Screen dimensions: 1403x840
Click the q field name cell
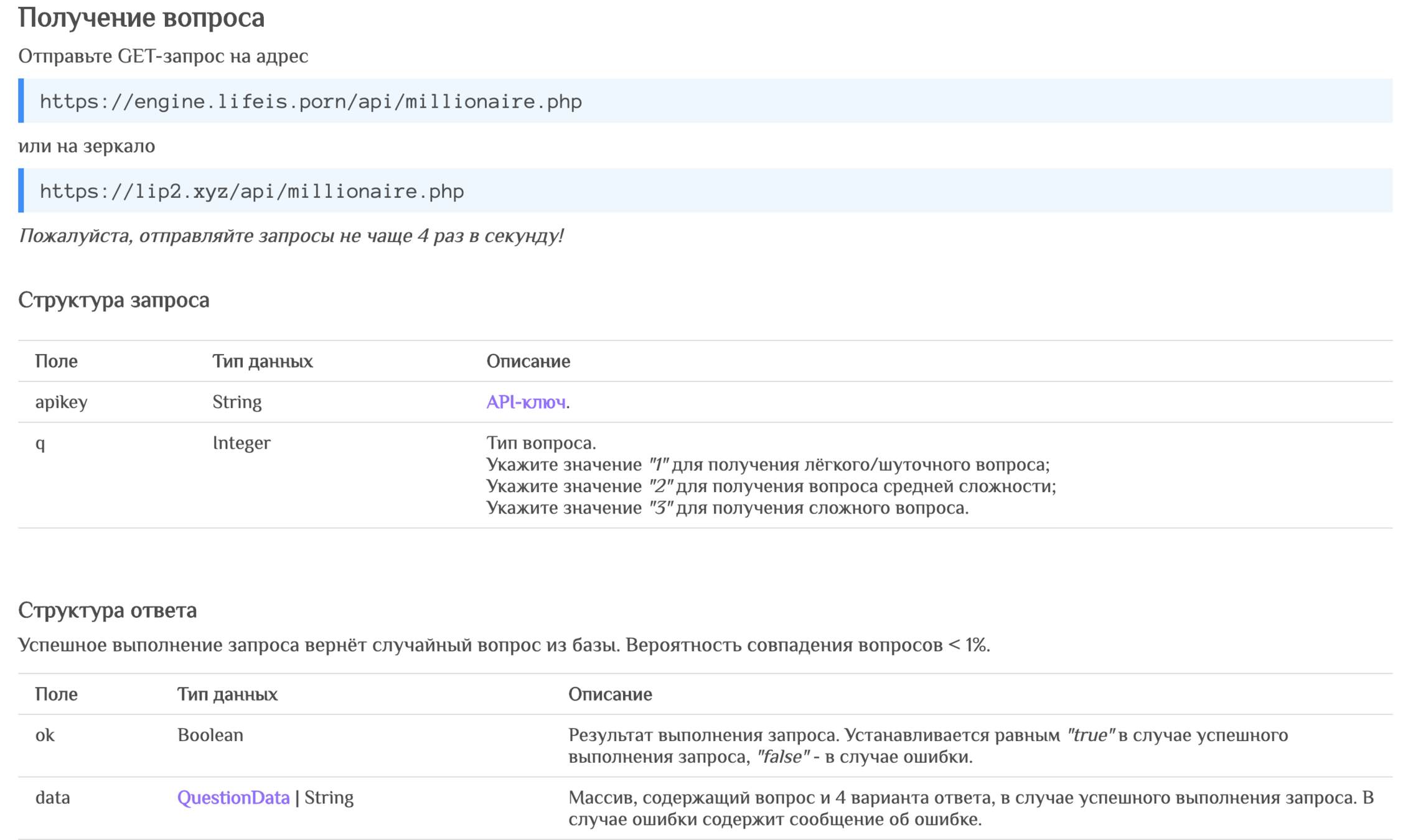[x=40, y=443]
